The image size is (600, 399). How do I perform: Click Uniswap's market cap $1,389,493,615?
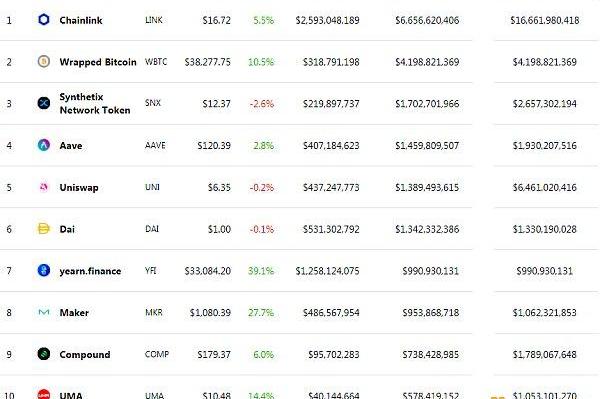coord(427,187)
